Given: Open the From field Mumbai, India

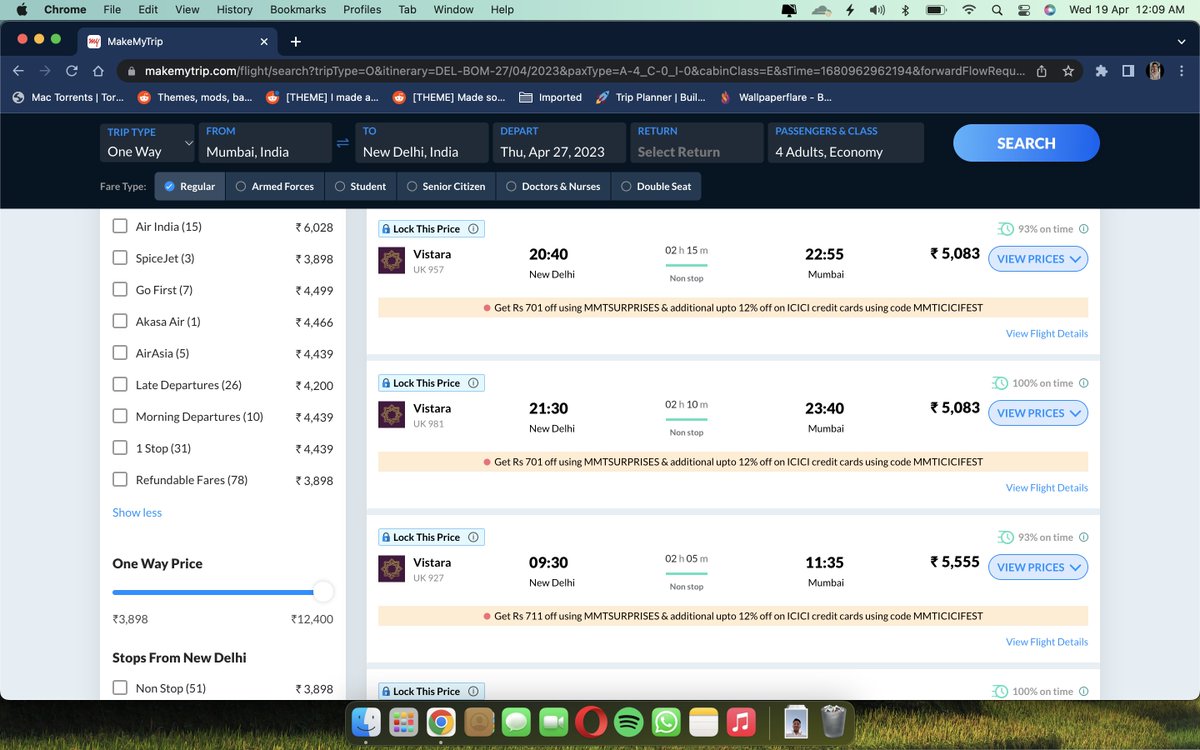Looking at the screenshot, I should (x=265, y=143).
